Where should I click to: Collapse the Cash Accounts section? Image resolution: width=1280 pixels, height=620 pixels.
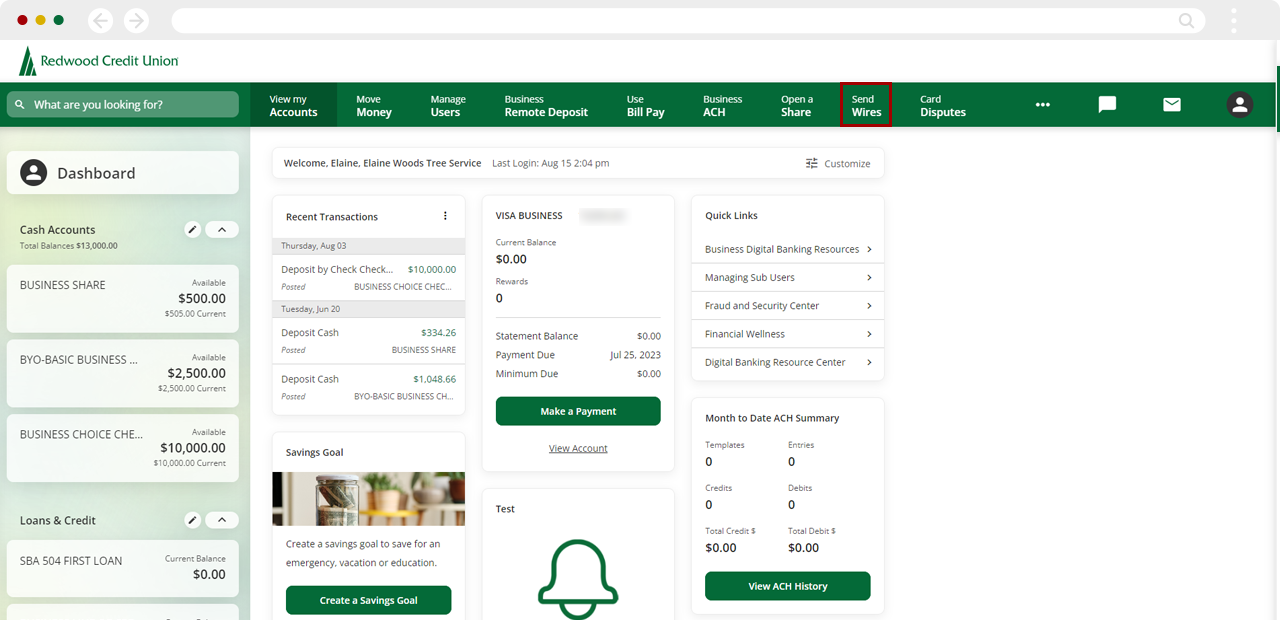click(x=222, y=229)
